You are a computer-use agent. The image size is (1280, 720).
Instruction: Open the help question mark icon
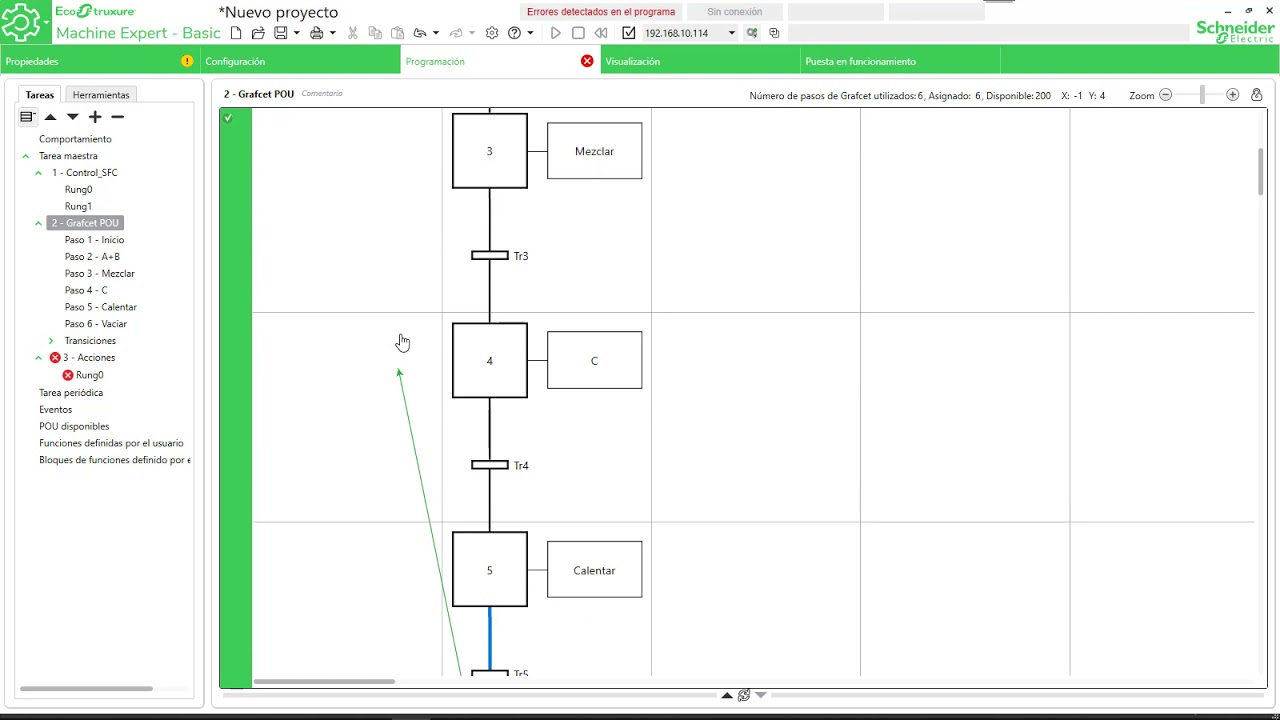pos(514,33)
